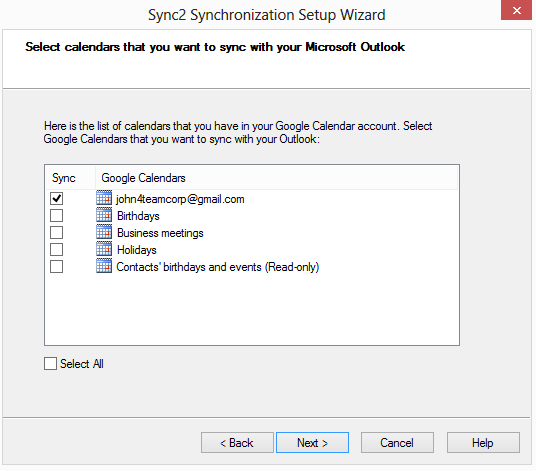
Task: Check the Business meetings sync box
Action: 56,233
